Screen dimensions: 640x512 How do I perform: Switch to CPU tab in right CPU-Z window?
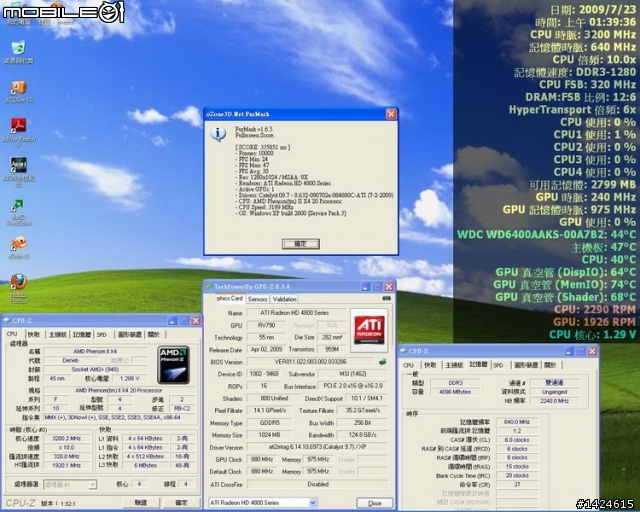coord(409,365)
